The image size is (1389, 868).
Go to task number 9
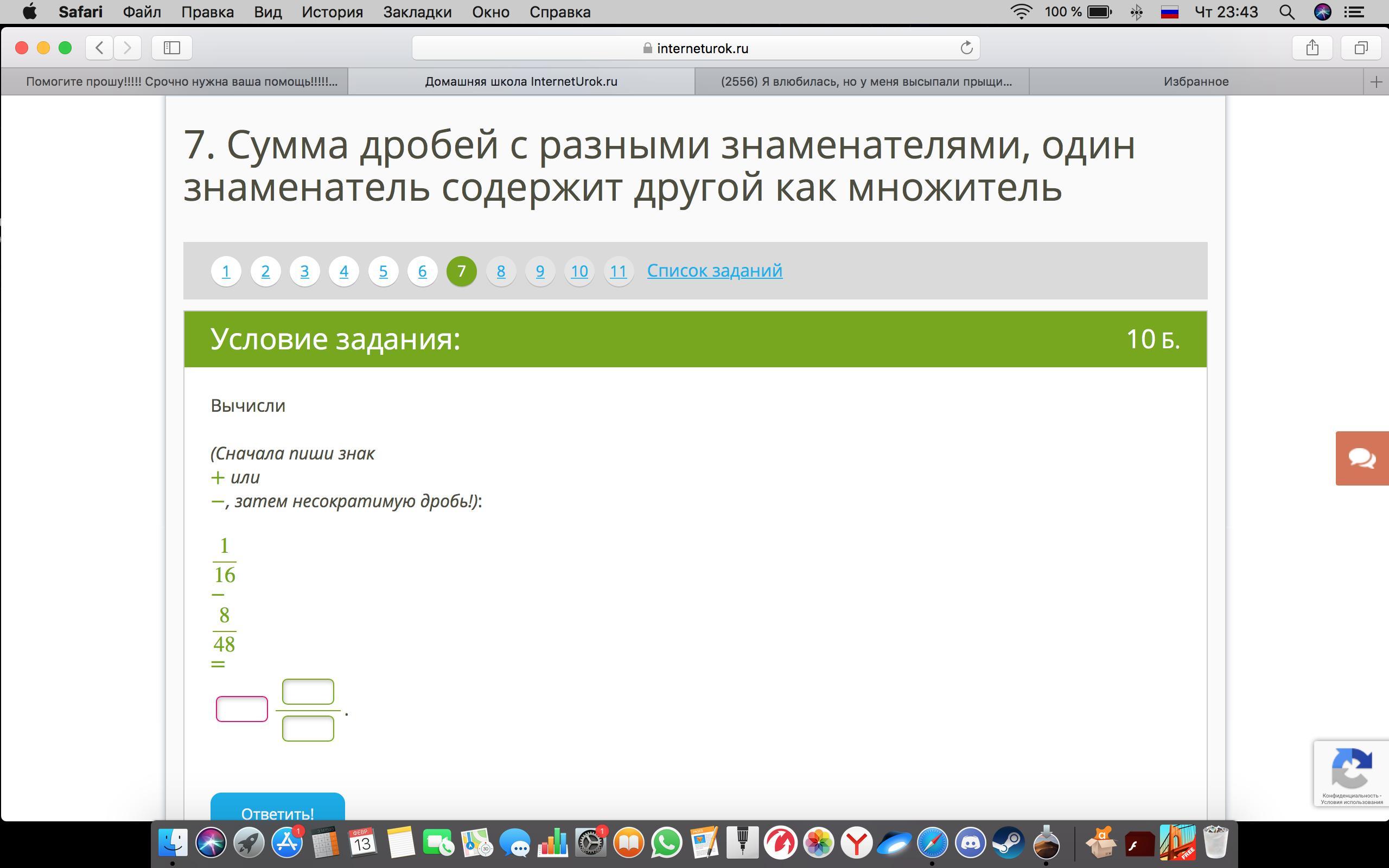540,271
